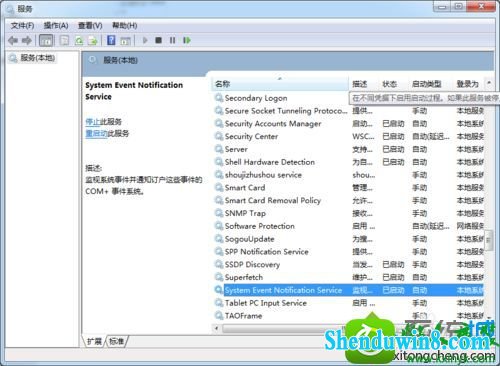The image size is (500, 366).
Task: Select the Secondary Logon service
Action: coord(256,98)
